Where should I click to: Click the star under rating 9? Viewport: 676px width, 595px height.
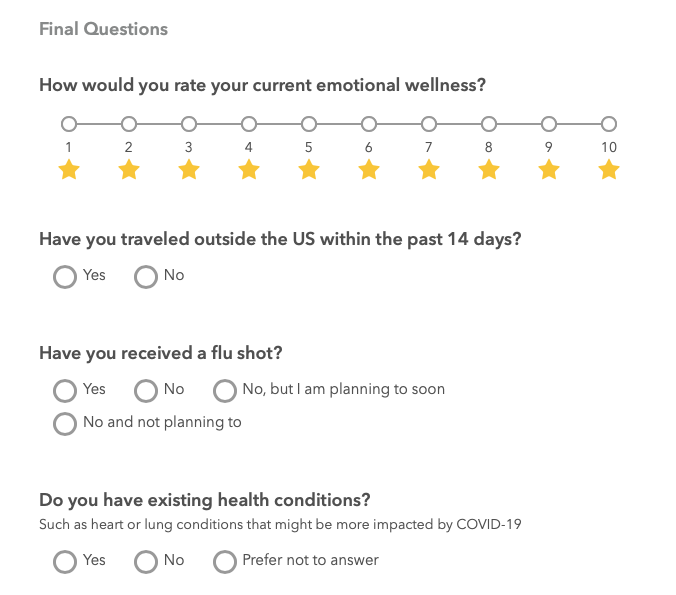[549, 171]
